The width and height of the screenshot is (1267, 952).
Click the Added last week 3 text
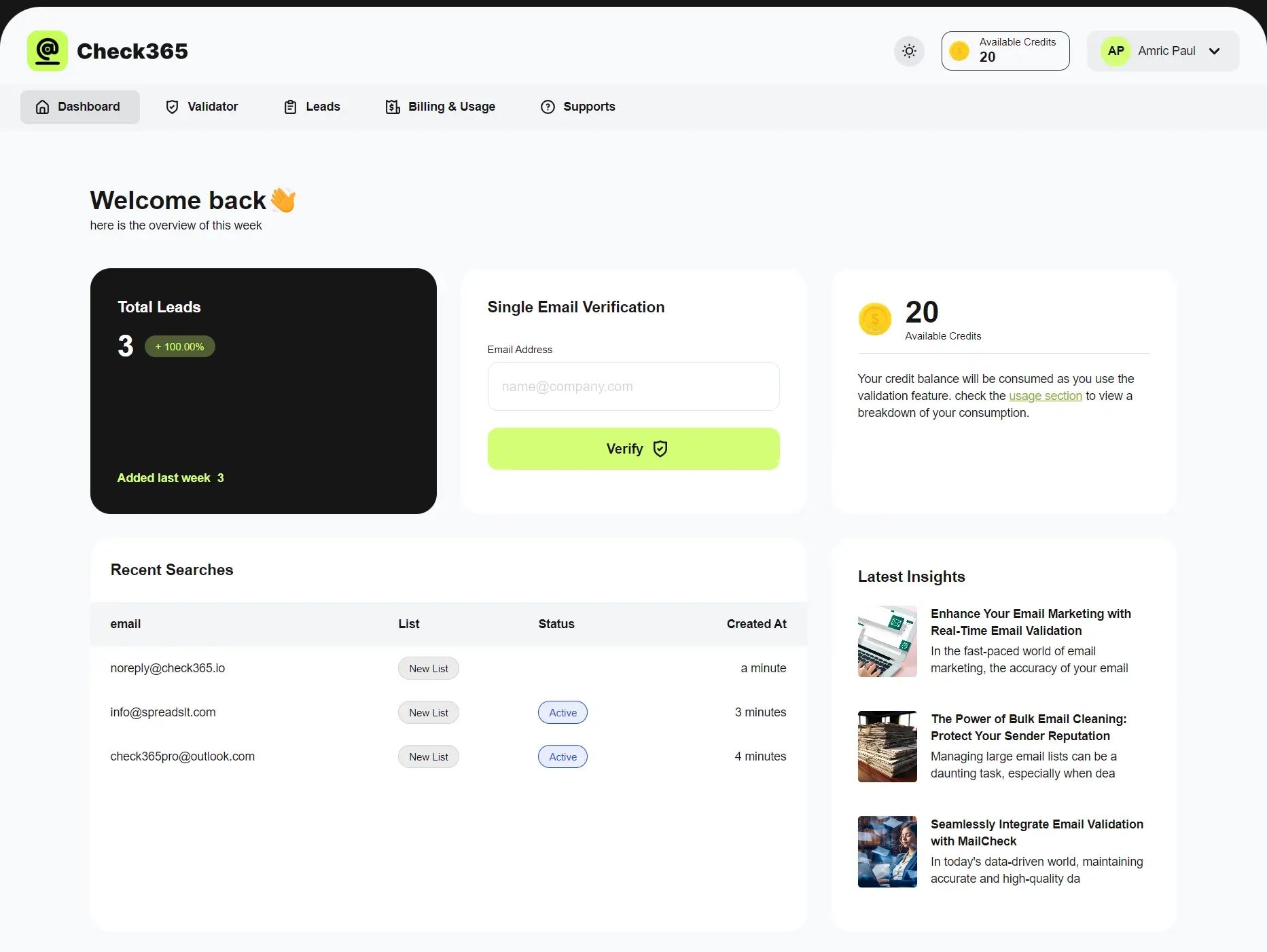click(171, 478)
